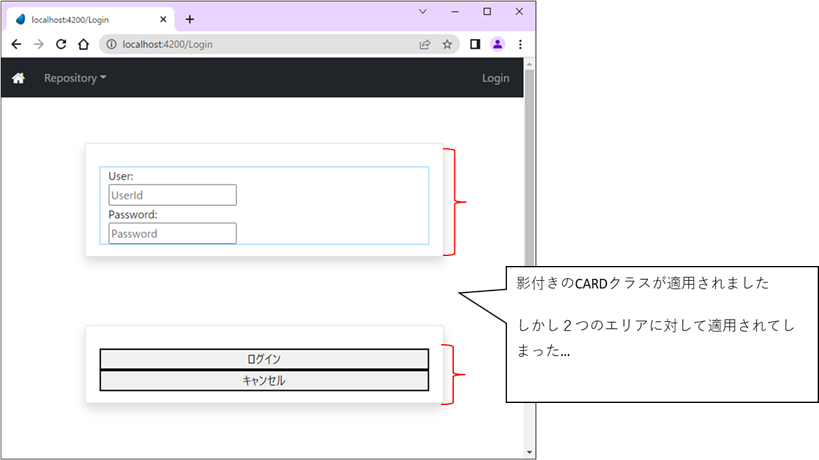Click the Login link in navbar

pos(495,78)
